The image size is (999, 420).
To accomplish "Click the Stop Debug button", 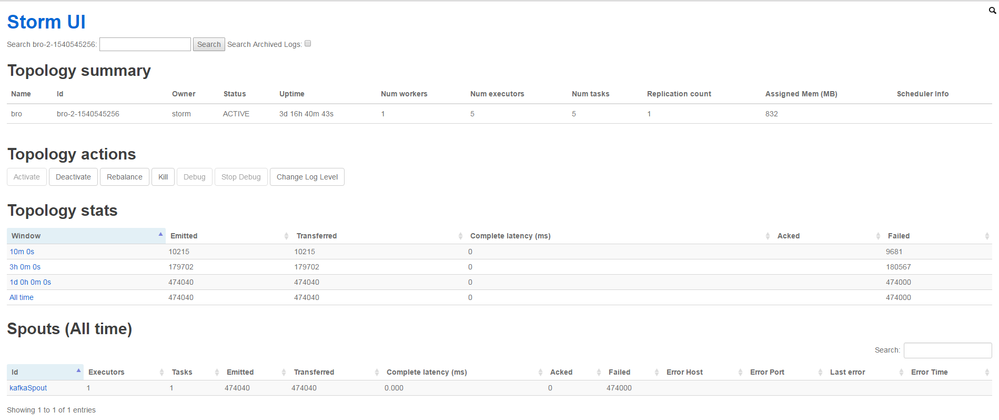I will 241,177.
